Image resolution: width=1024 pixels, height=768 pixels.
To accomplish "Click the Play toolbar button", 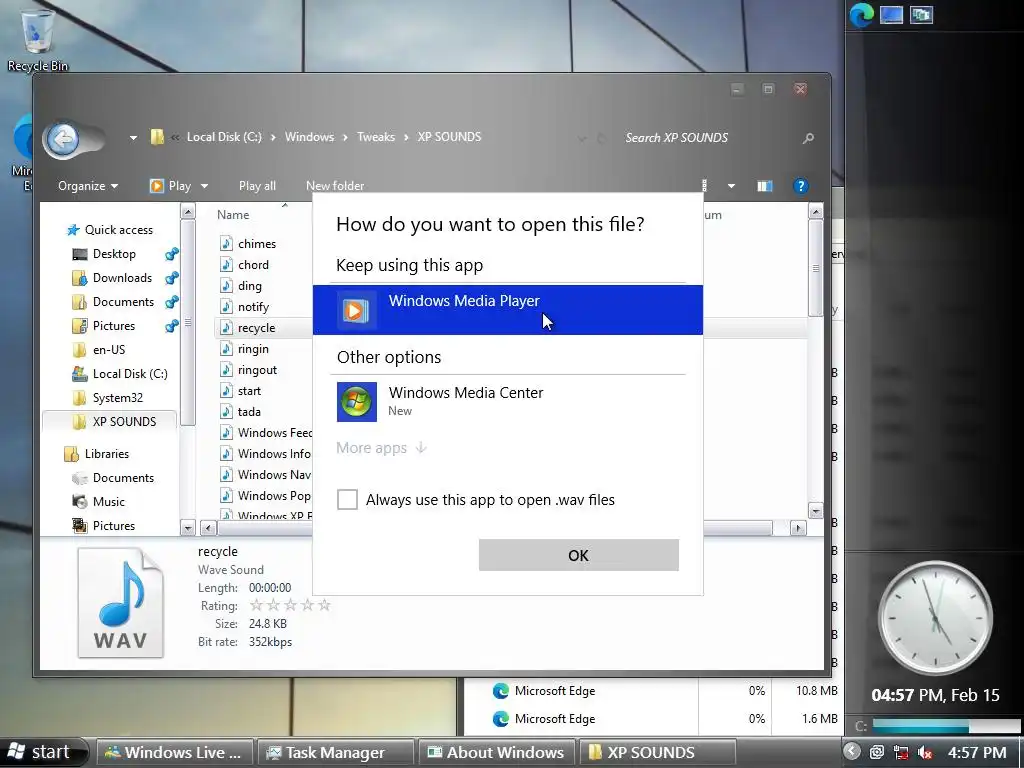I will (x=171, y=186).
